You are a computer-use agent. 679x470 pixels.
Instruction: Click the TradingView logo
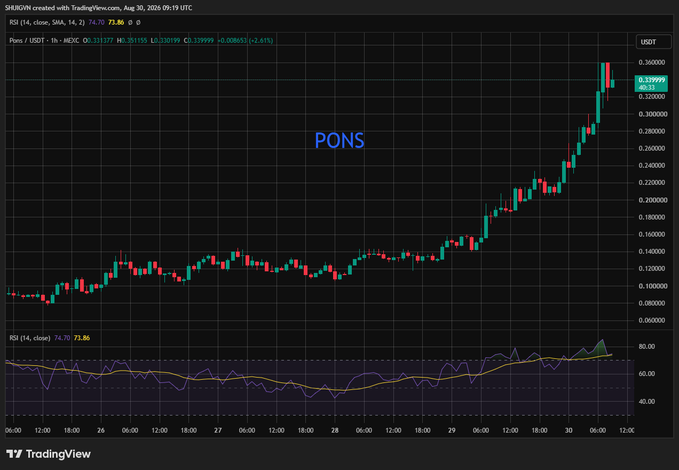[48, 454]
